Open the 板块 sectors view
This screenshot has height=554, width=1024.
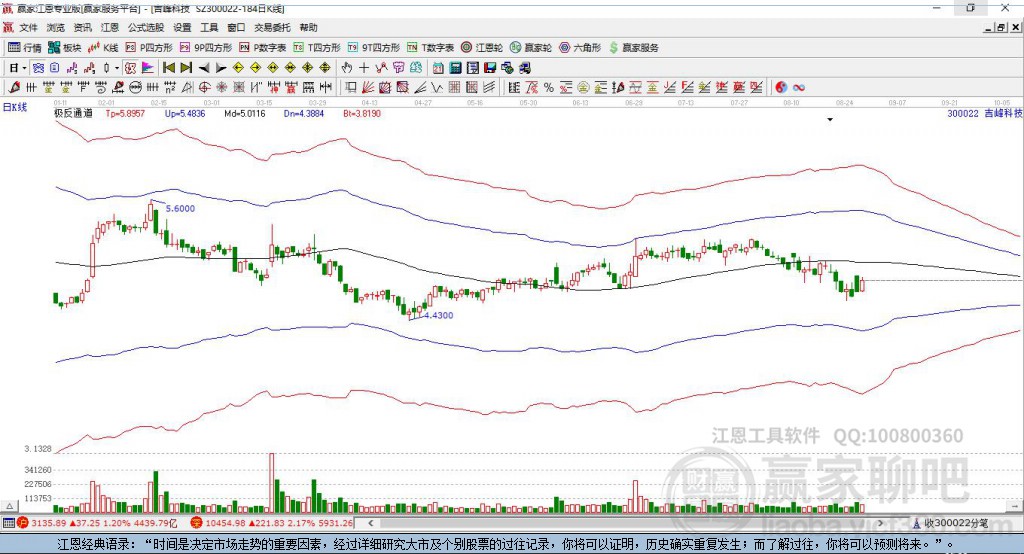(65, 48)
